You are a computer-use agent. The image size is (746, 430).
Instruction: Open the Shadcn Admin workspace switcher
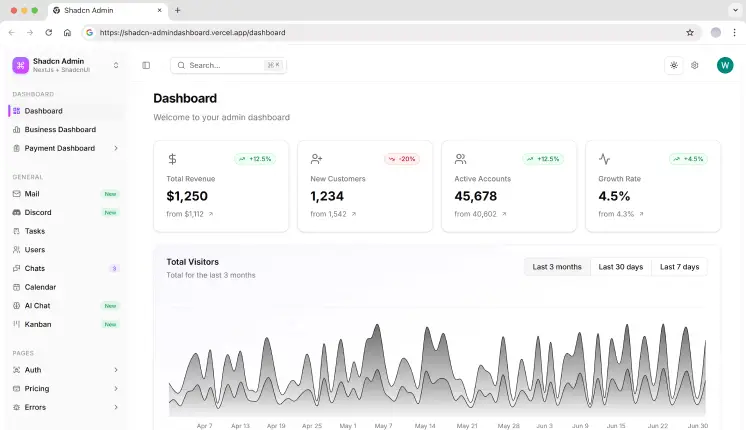[115, 65]
